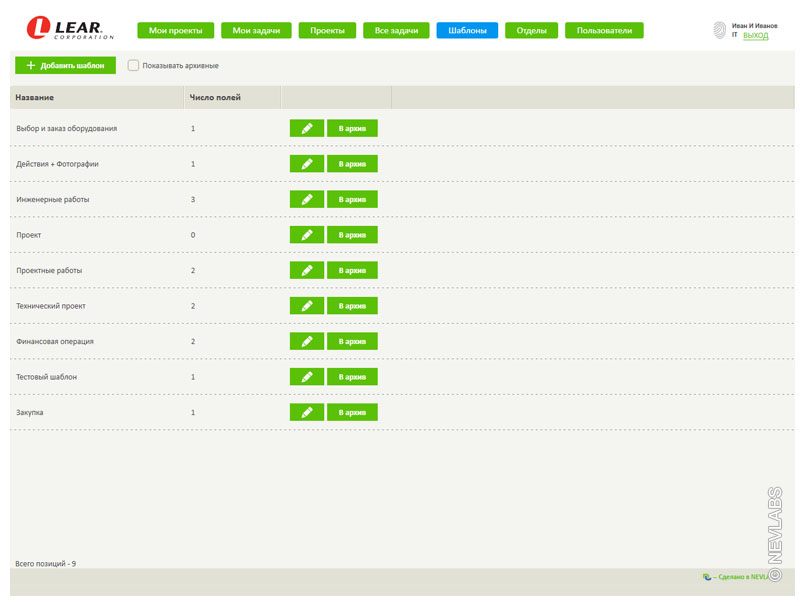Enable the Показывать архивные checkbox

133,65
